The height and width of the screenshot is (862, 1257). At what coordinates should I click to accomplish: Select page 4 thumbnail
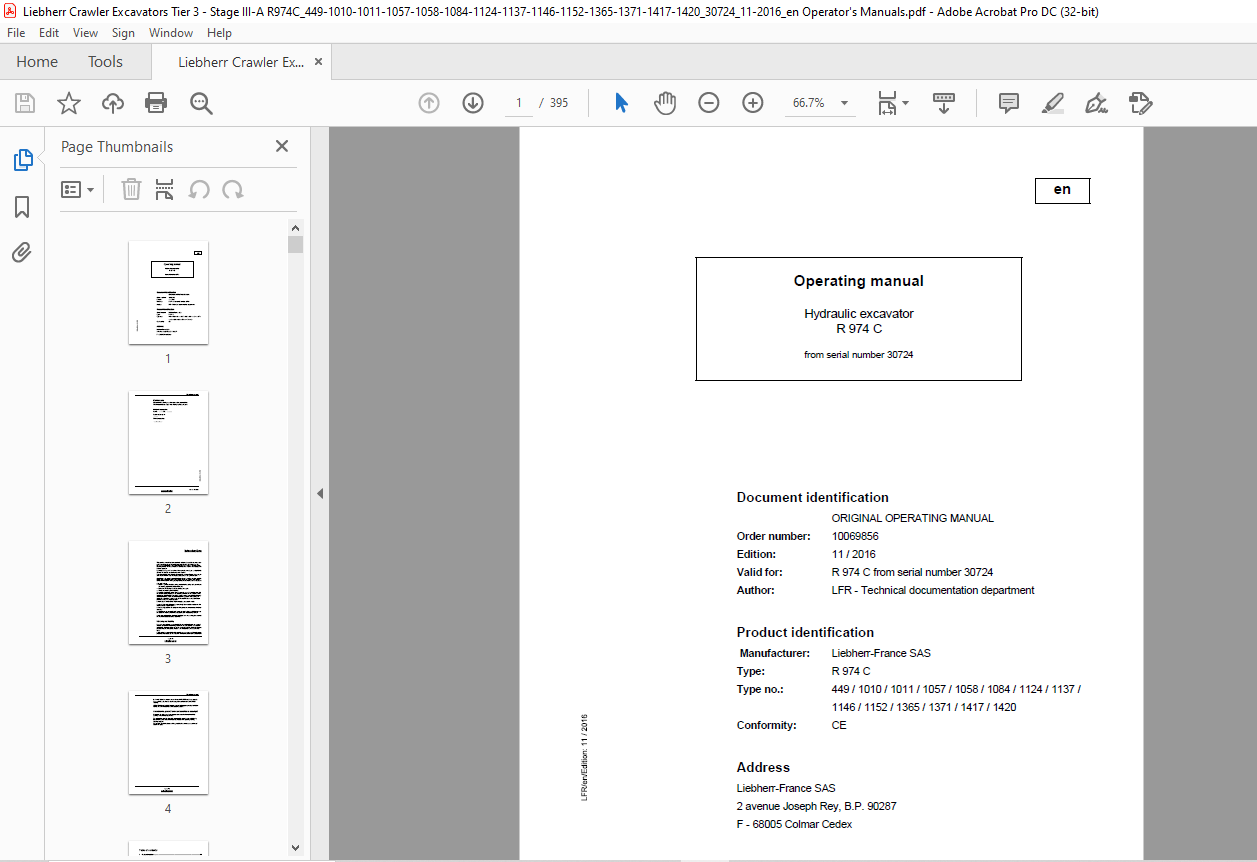[168, 742]
